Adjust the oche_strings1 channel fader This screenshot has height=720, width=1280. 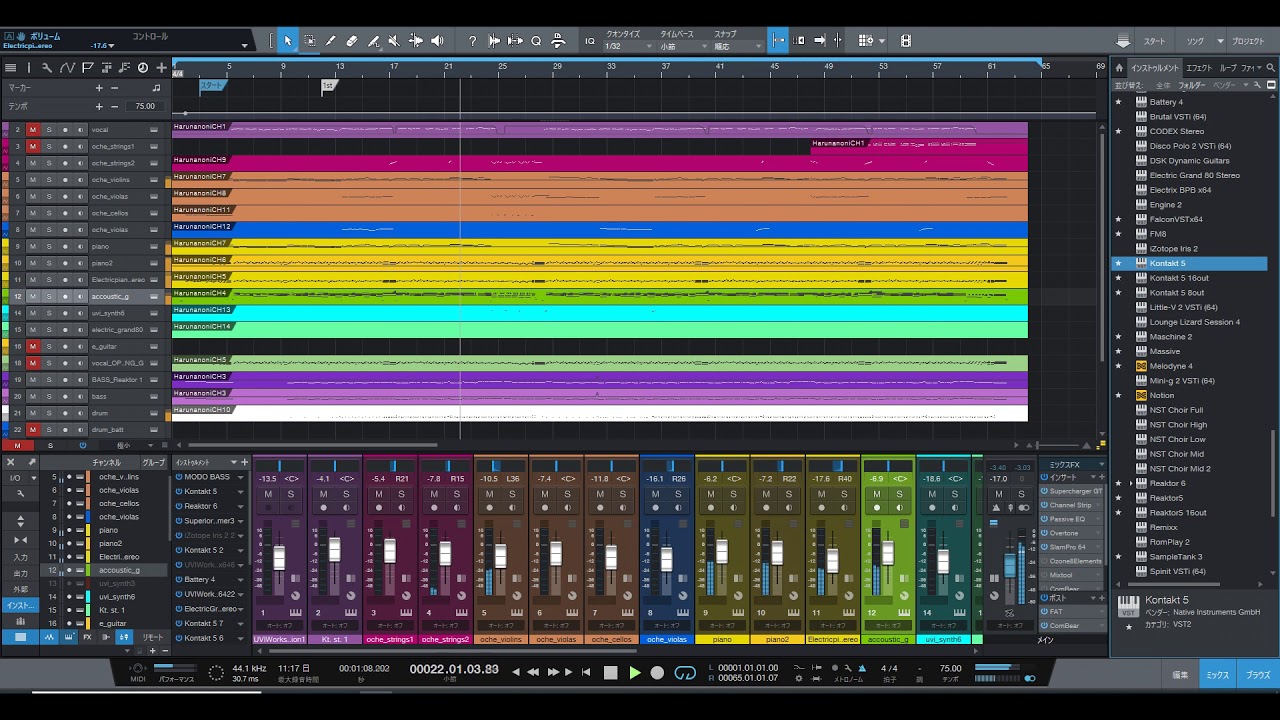coord(390,552)
